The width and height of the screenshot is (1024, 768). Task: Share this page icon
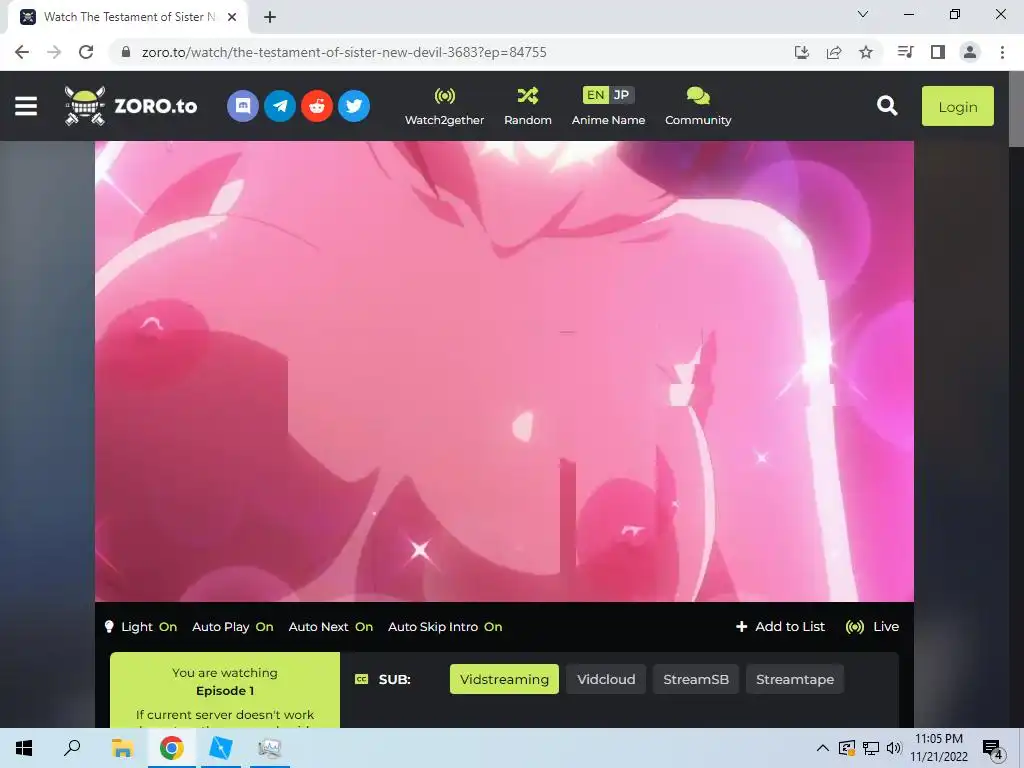[834, 52]
